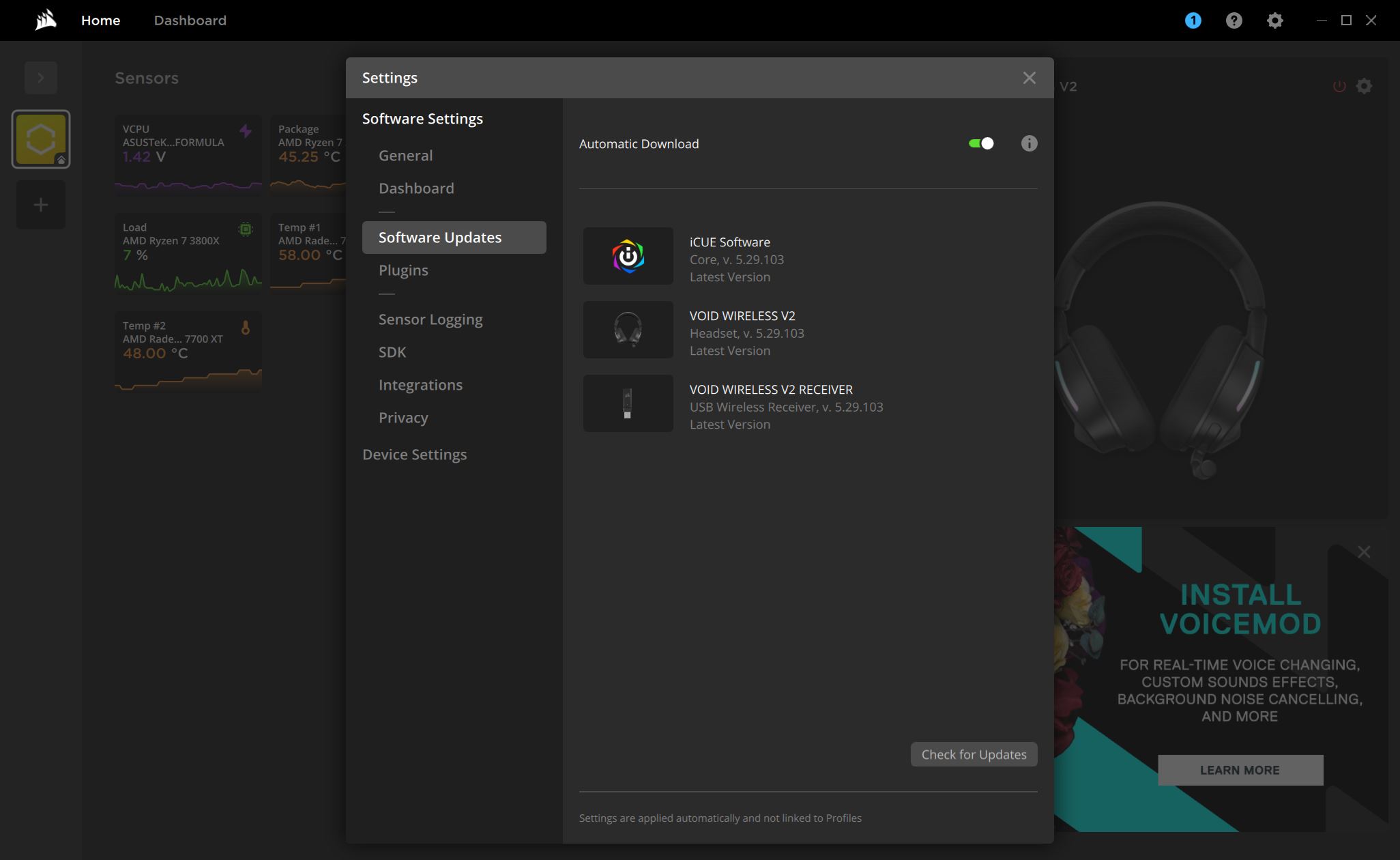Click 'Settings are applied automatically' footer note
The width and height of the screenshot is (1400, 860).
click(720, 818)
